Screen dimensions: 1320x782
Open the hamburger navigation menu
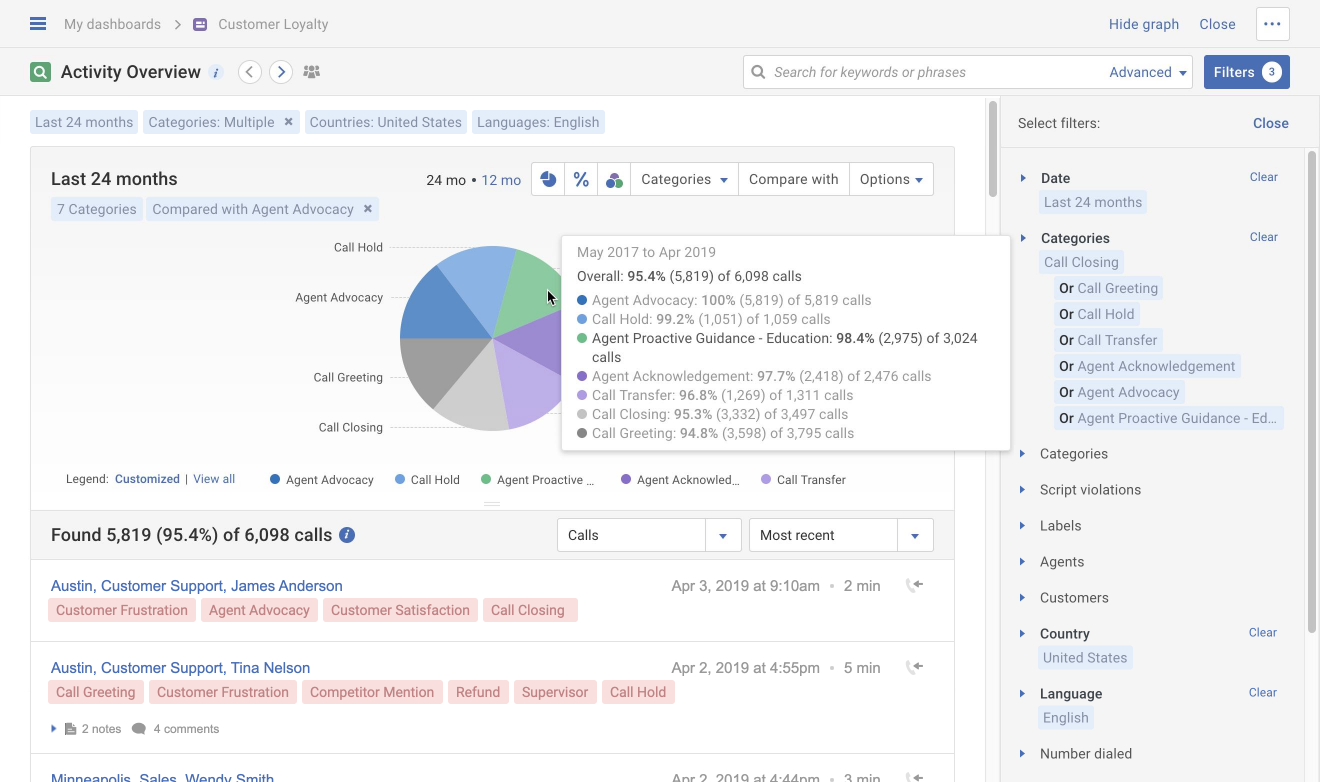tap(37, 23)
